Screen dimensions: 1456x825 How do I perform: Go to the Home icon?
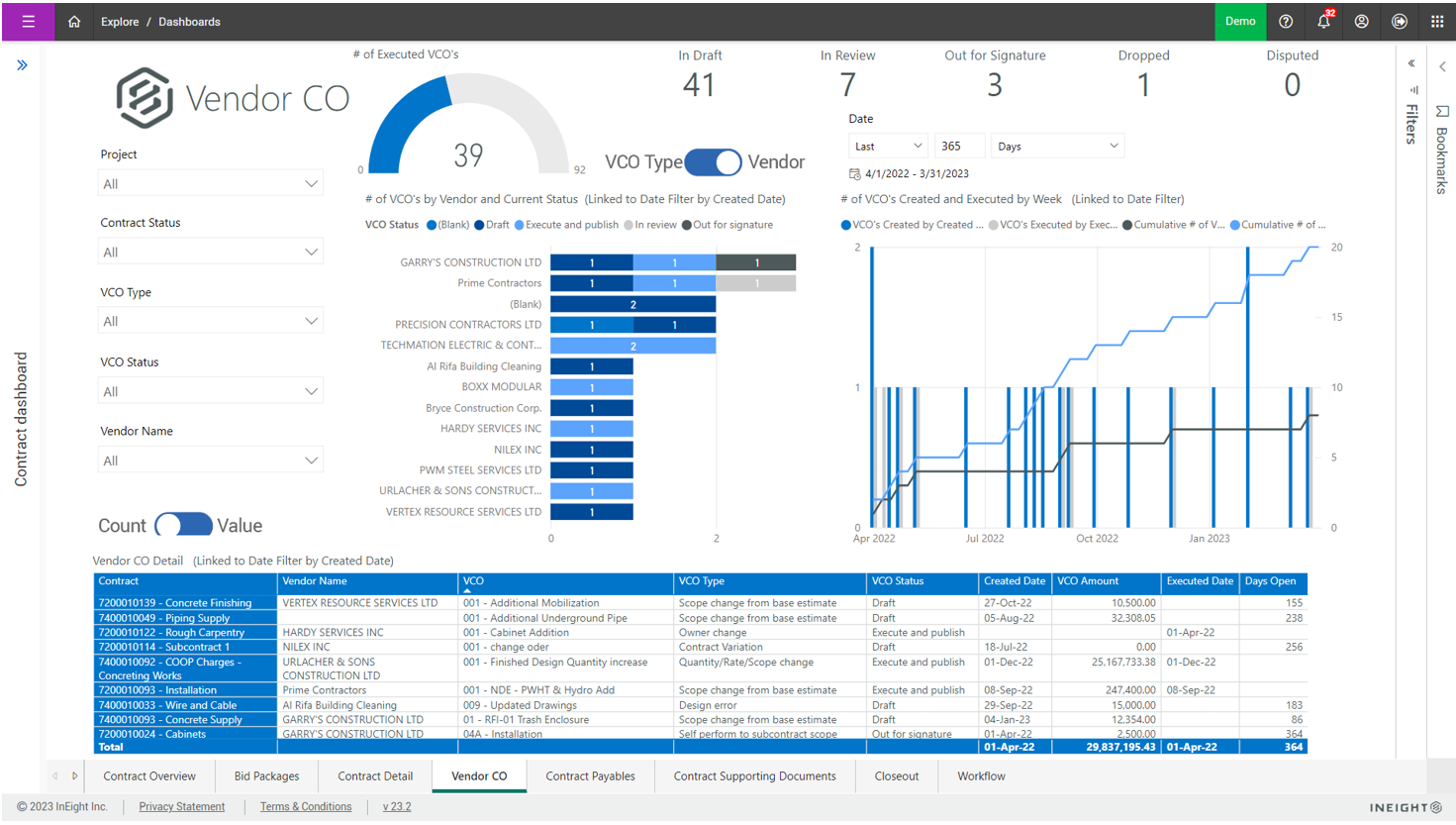click(x=74, y=21)
